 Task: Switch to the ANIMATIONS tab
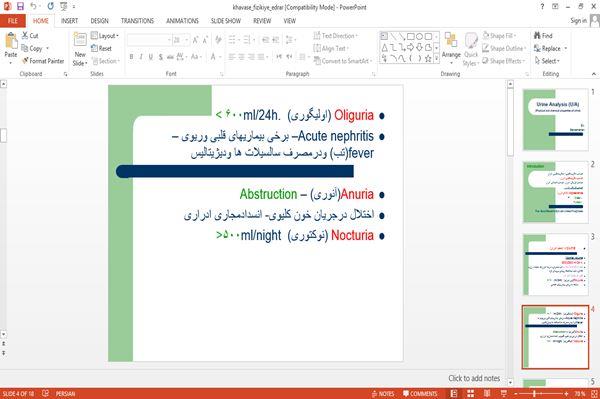182,21
